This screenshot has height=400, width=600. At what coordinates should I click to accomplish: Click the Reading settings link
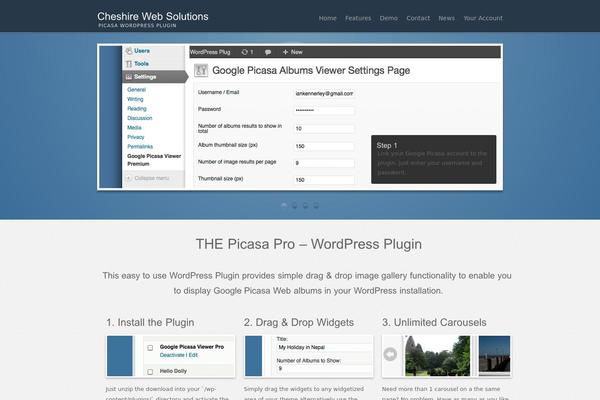tap(137, 109)
